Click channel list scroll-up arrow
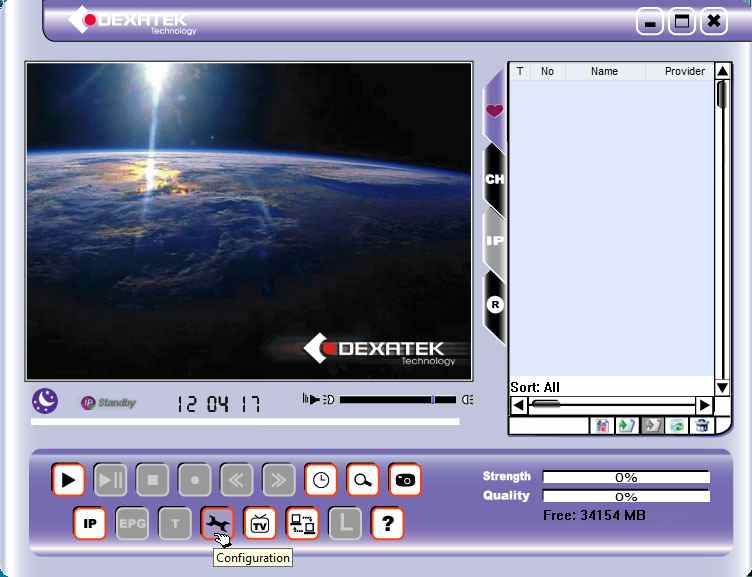The width and height of the screenshot is (752, 577). pyautogui.click(x=722, y=71)
